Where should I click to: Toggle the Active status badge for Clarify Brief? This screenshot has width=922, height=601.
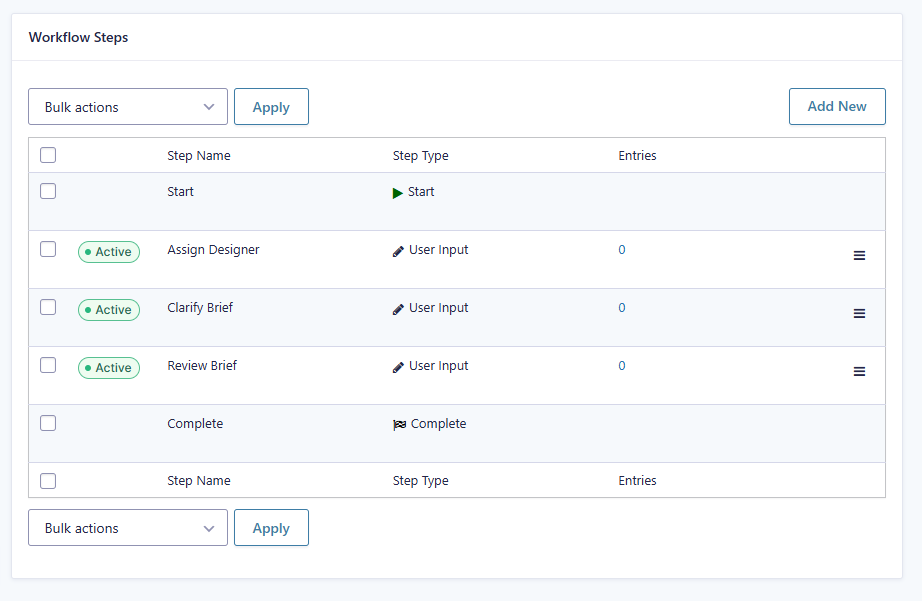109,310
